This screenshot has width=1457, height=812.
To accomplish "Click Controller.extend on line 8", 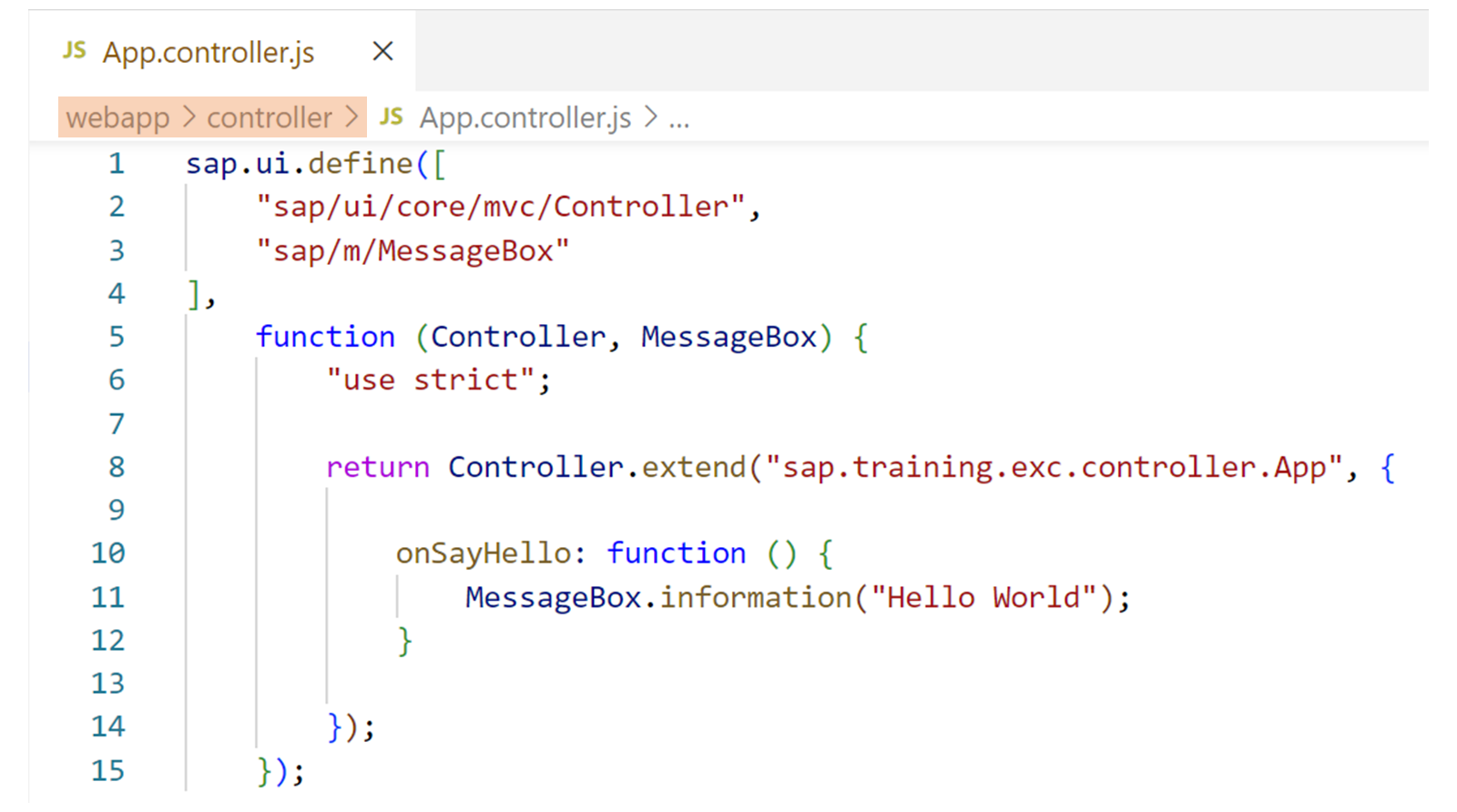I will pos(597,467).
